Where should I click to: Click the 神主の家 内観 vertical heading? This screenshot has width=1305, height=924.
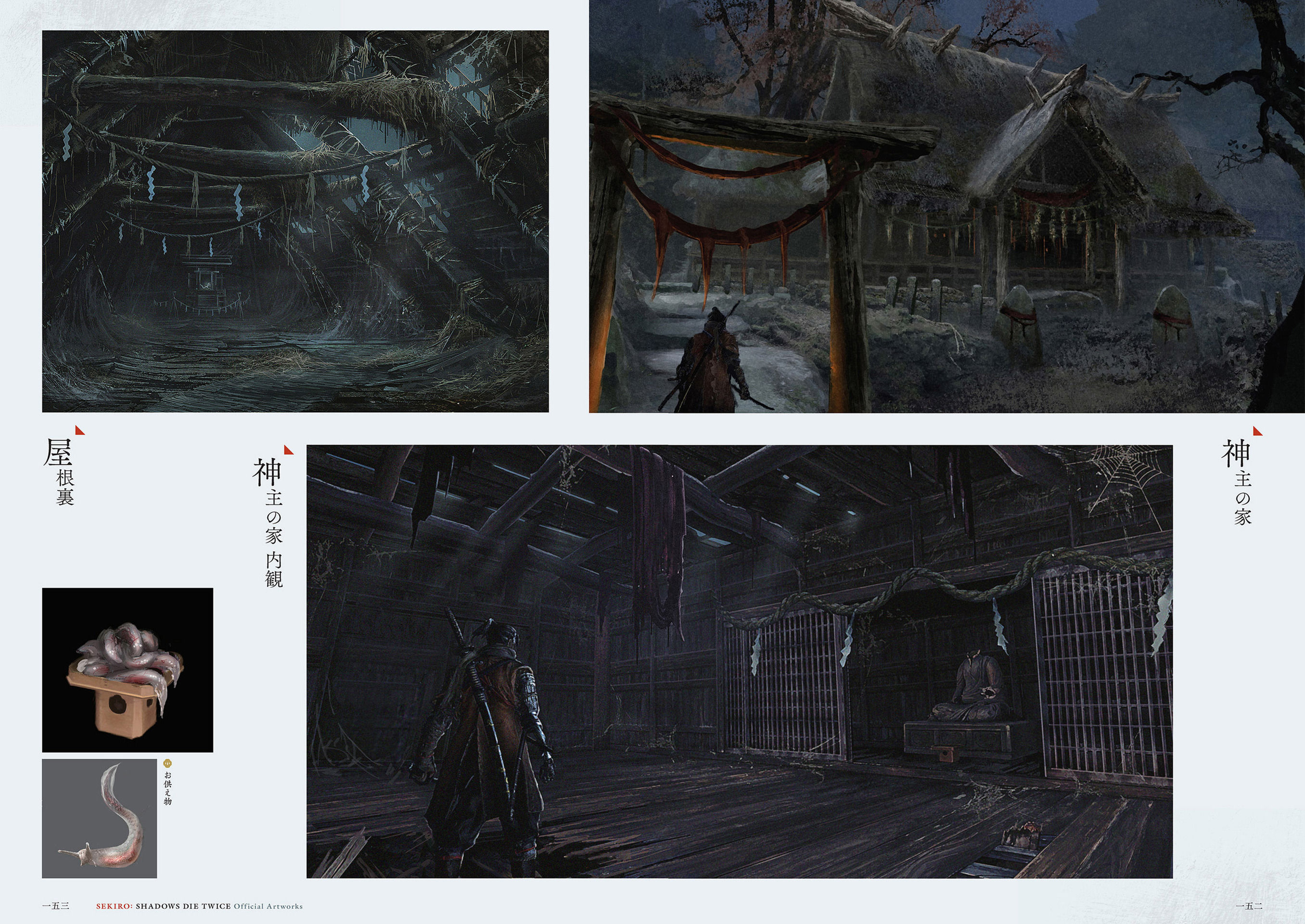269,522
